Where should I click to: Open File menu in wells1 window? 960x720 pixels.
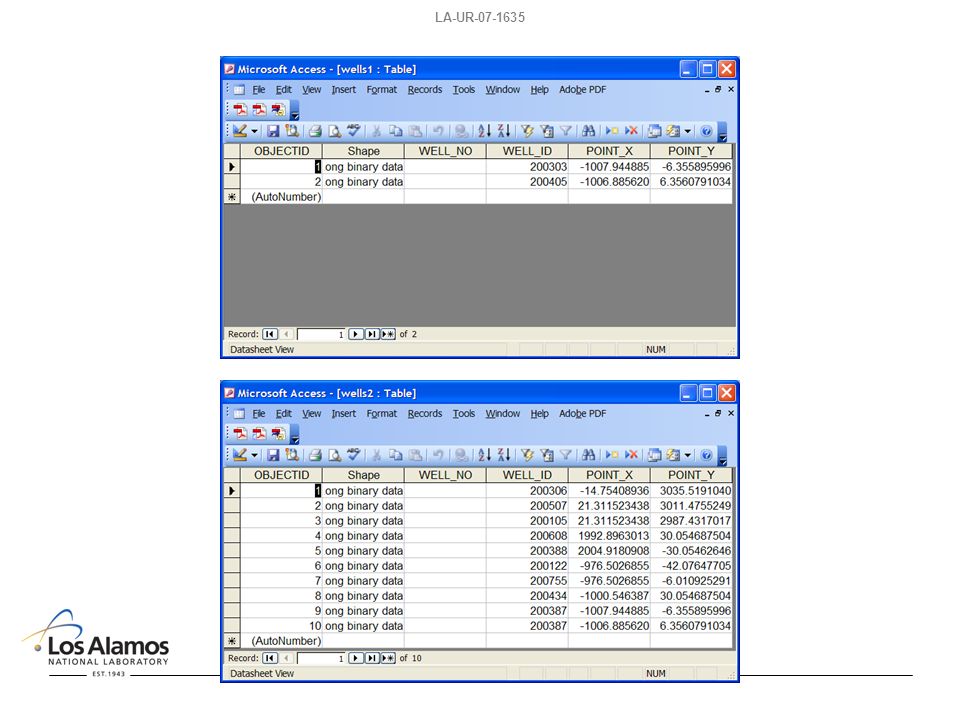pyautogui.click(x=259, y=89)
